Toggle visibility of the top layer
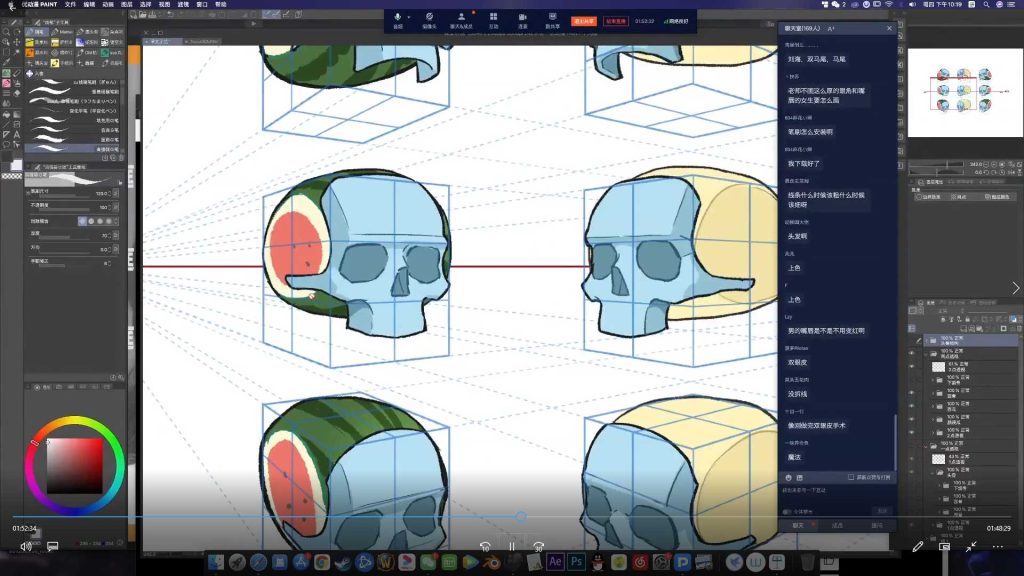 coord(912,341)
